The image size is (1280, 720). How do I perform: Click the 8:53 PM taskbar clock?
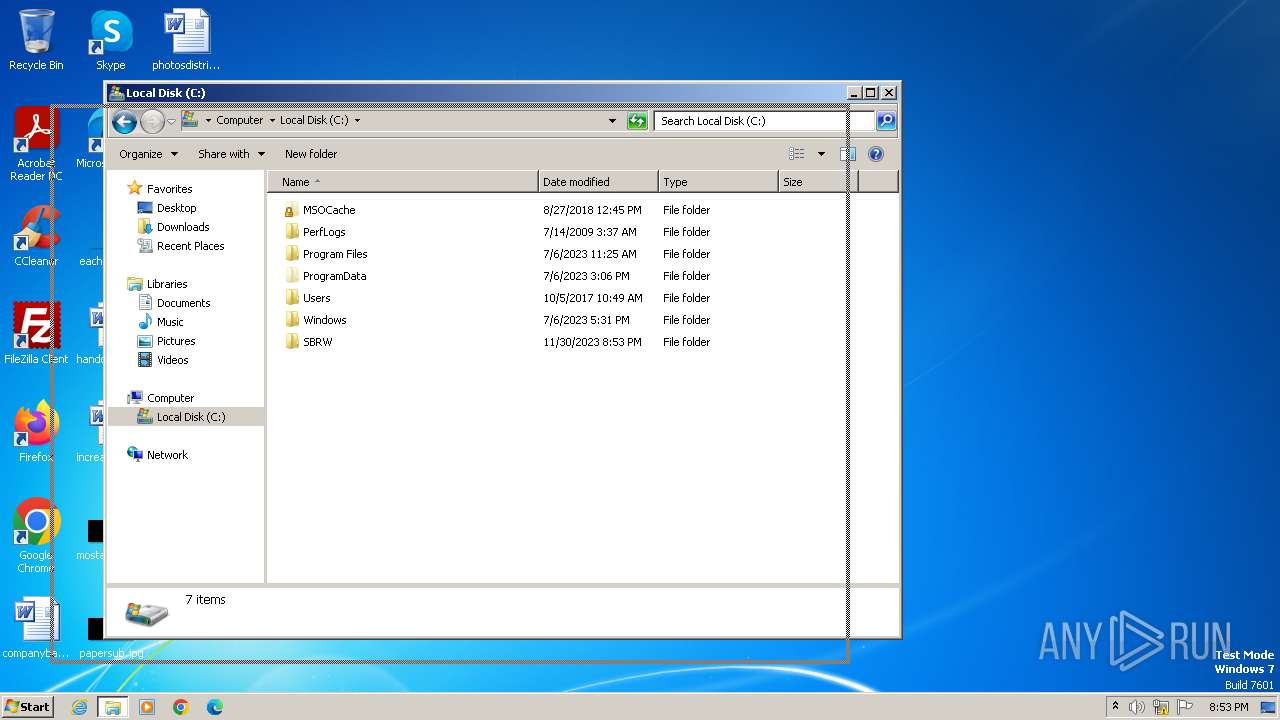1228,707
